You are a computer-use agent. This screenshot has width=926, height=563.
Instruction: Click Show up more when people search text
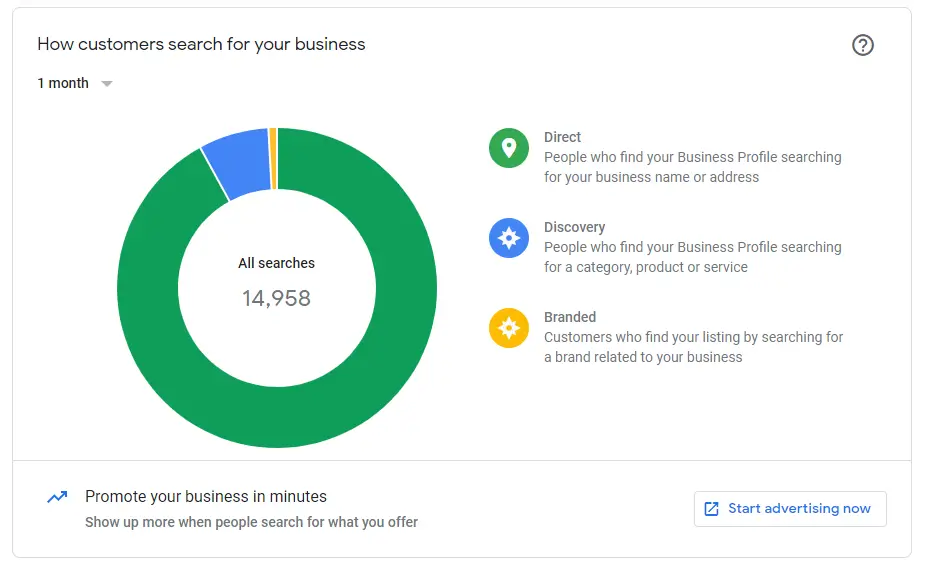251,522
